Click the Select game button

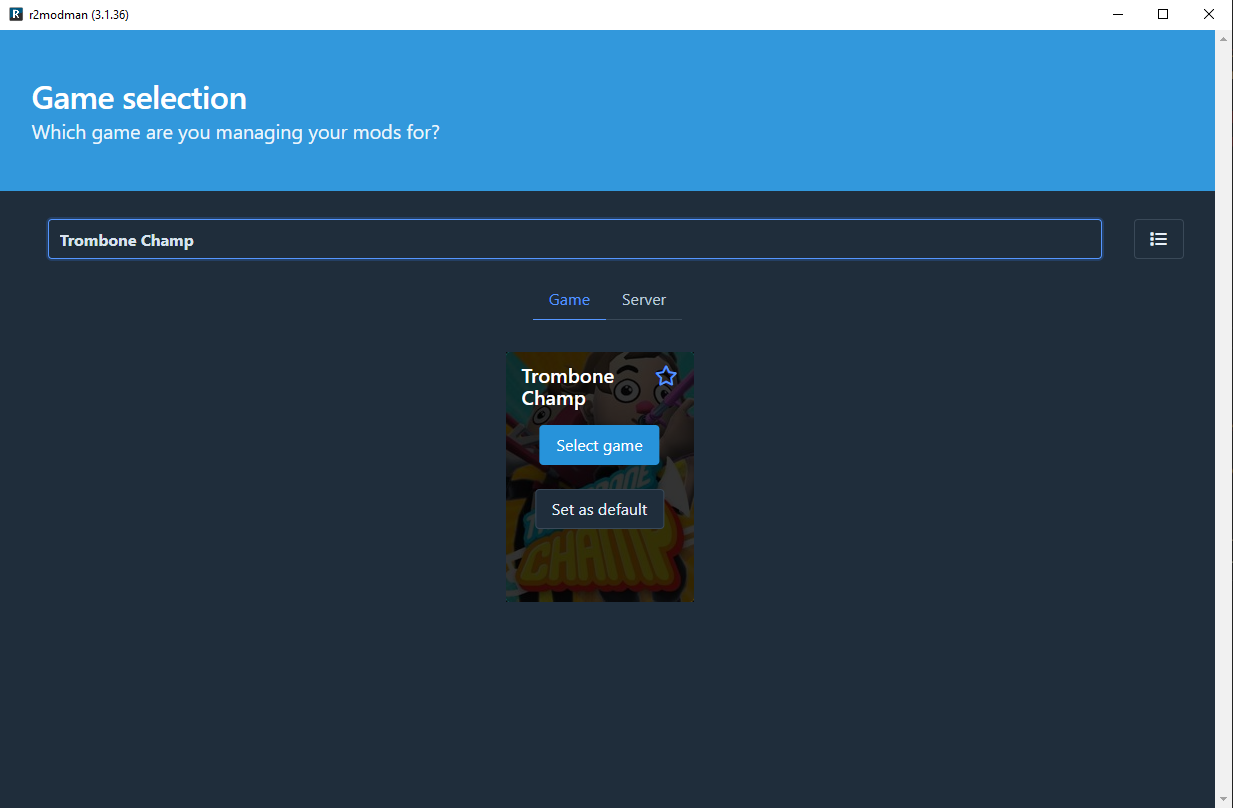(x=599, y=445)
